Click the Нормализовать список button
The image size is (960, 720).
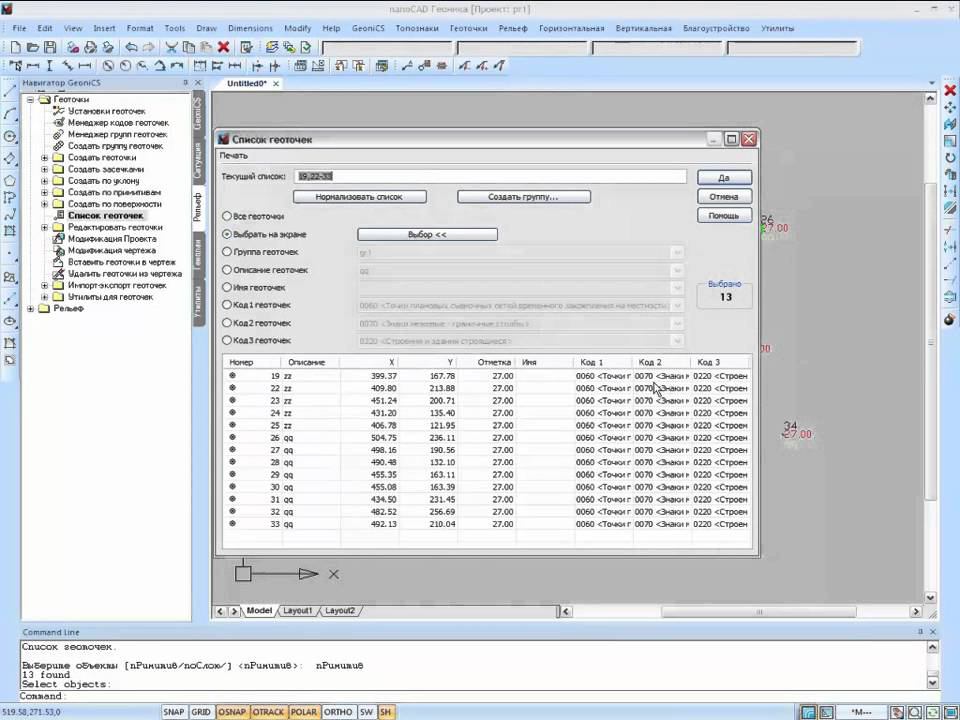click(x=359, y=197)
